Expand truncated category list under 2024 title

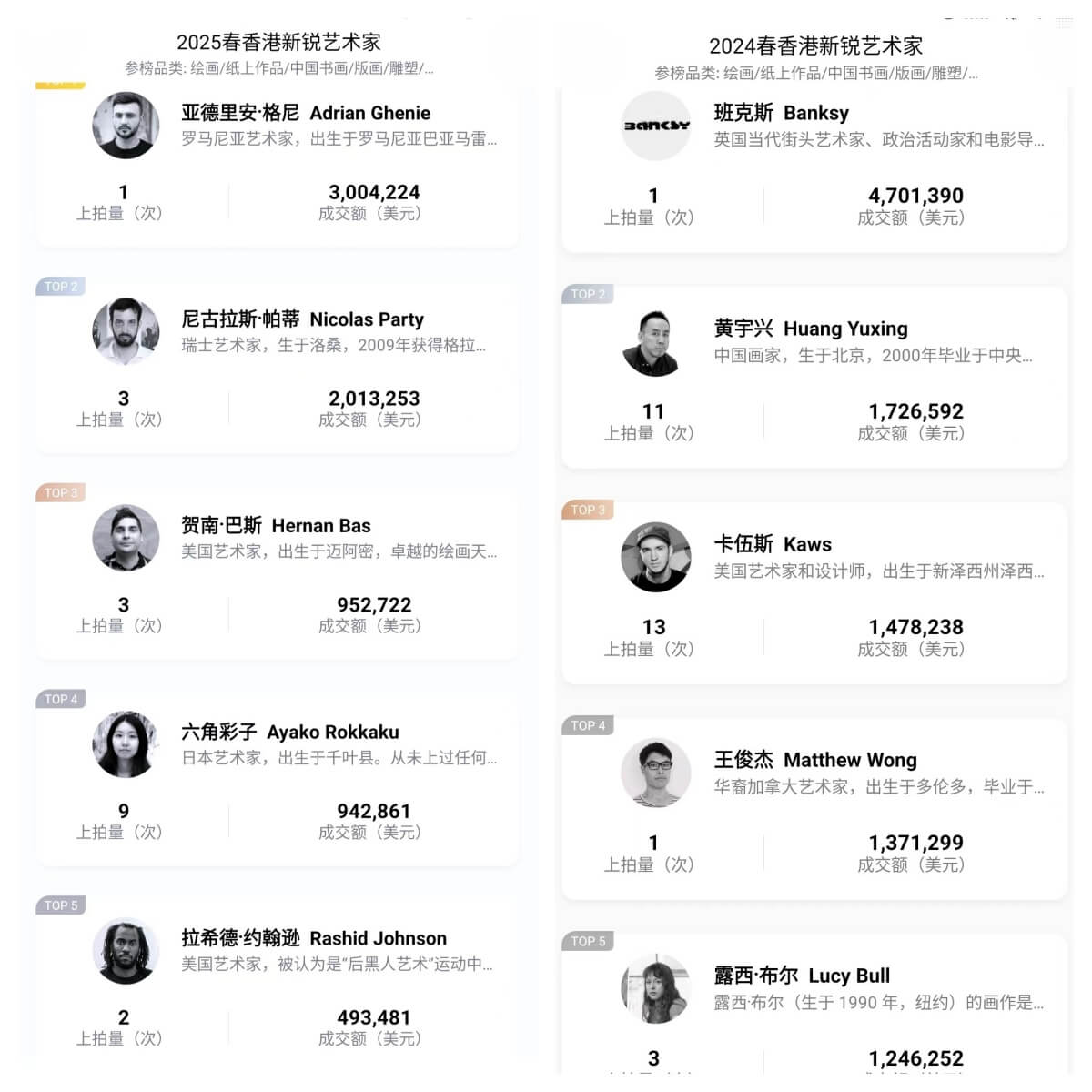pos(815,73)
